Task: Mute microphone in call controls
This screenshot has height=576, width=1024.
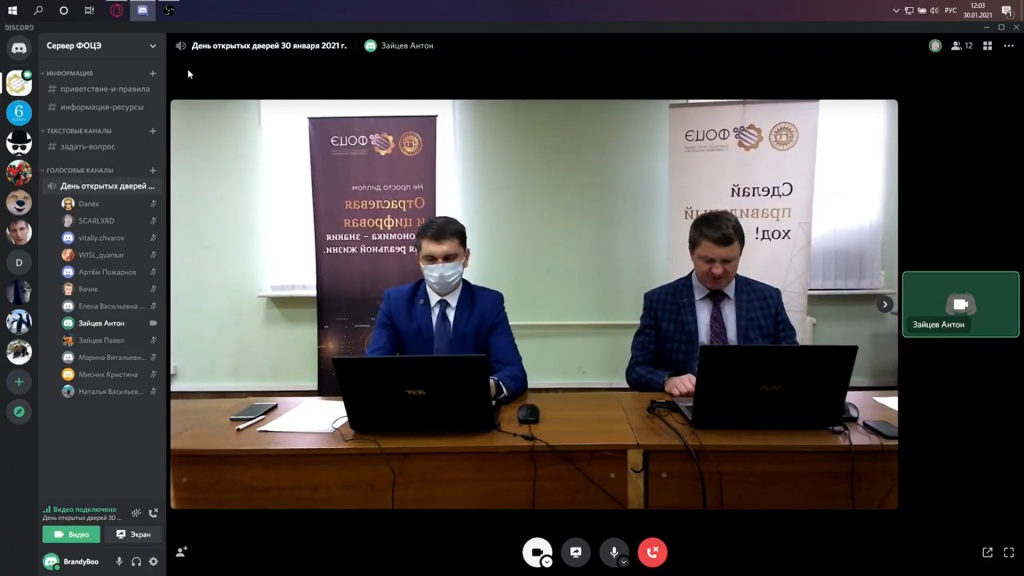Action: (614, 552)
